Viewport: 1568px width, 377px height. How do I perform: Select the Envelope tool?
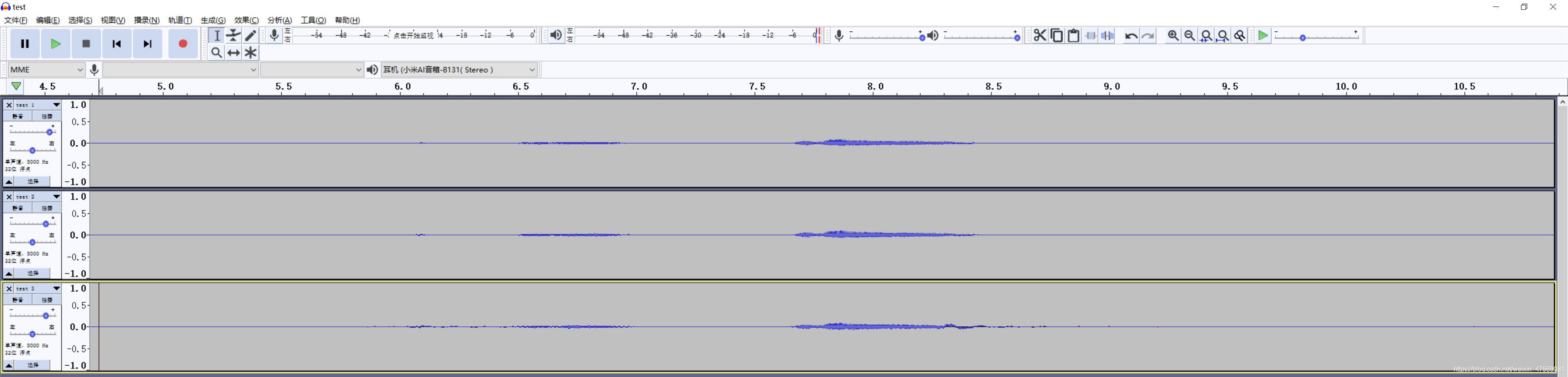click(x=234, y=35)
